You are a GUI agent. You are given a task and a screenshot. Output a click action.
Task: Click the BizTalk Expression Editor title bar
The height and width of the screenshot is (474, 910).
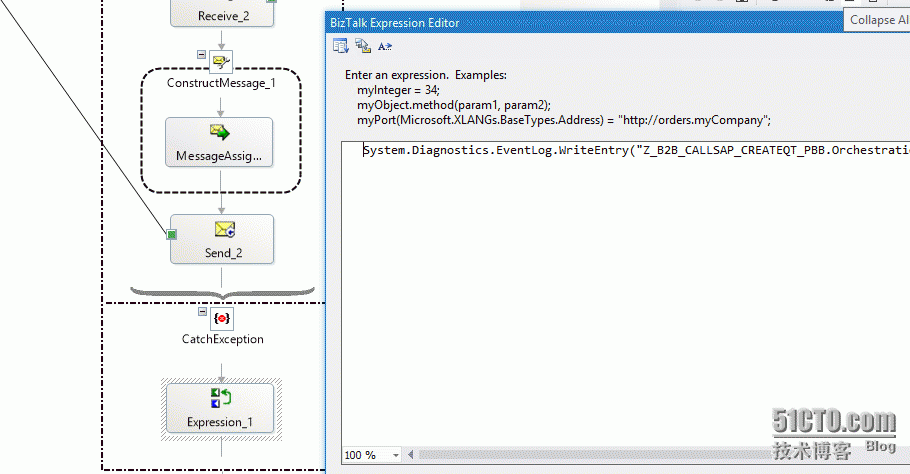coord(583,23)
